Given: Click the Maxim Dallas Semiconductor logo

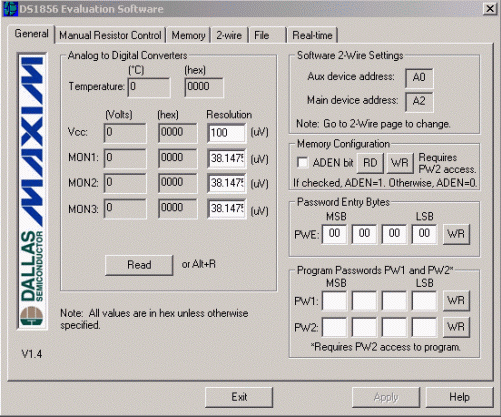Looking at the screenshot, I should (x=32, y=191).
